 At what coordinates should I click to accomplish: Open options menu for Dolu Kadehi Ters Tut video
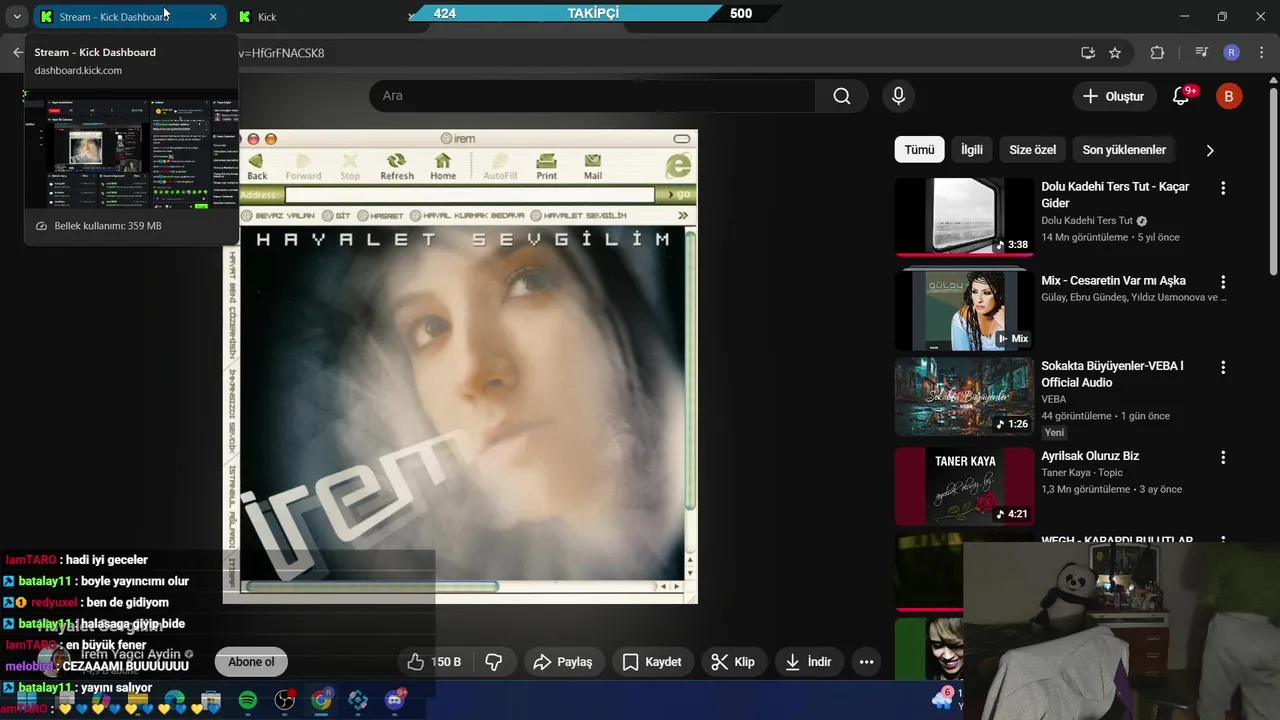1223,188
